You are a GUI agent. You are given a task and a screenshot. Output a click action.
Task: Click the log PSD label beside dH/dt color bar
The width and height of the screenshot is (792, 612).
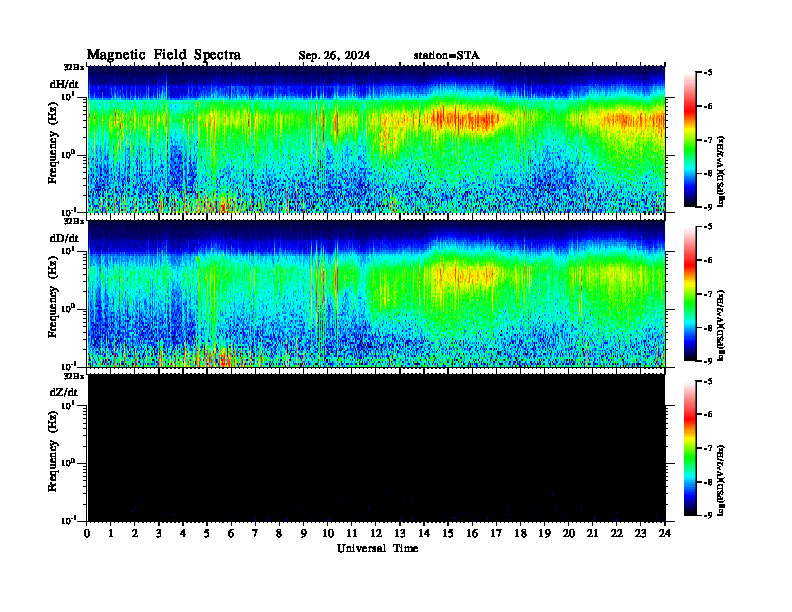[721, 171]
